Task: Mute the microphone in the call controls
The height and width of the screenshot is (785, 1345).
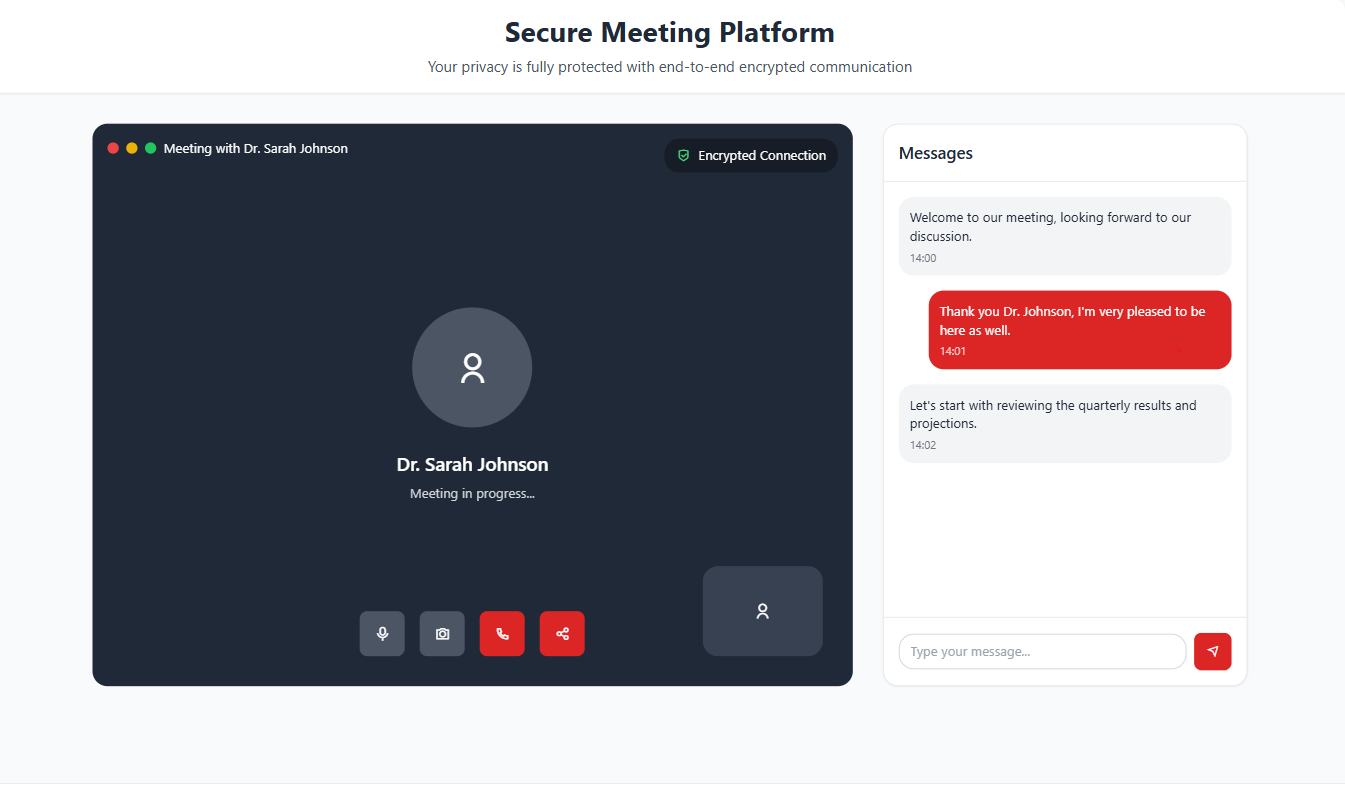Action: (x=382, y=634)
